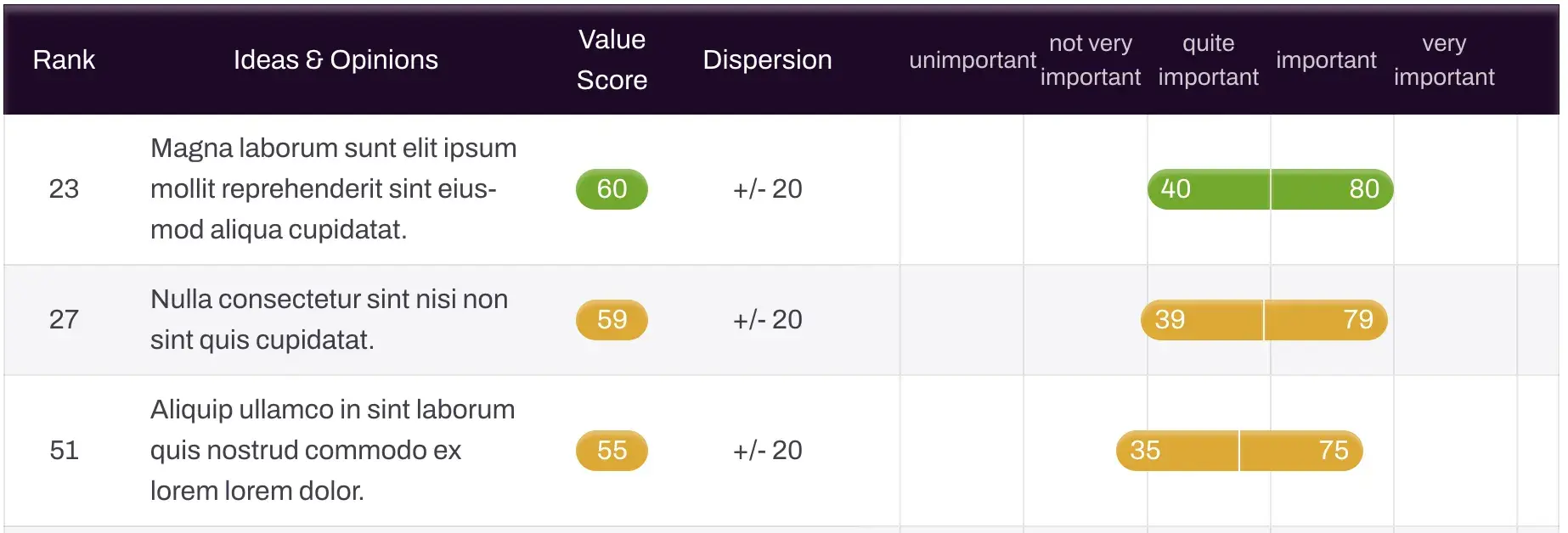Select the value score badge showing 55
The image size is (1568, 533).
pos(612,450)
